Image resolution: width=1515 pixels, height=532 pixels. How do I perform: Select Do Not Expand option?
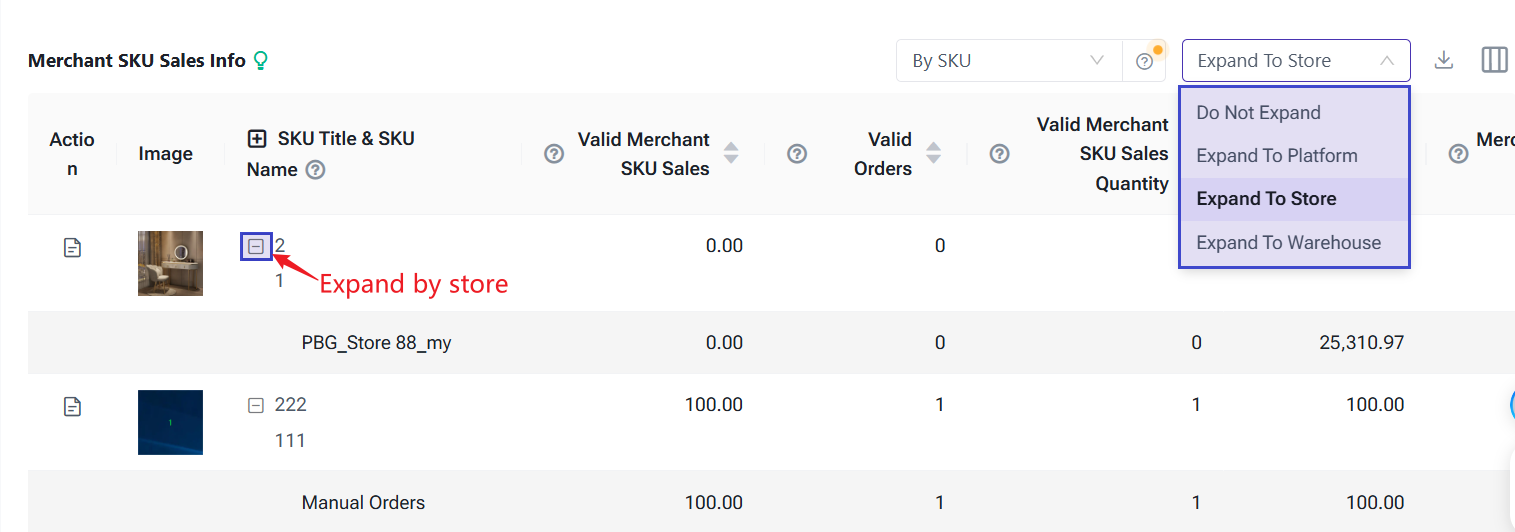tap(1258, 113)
